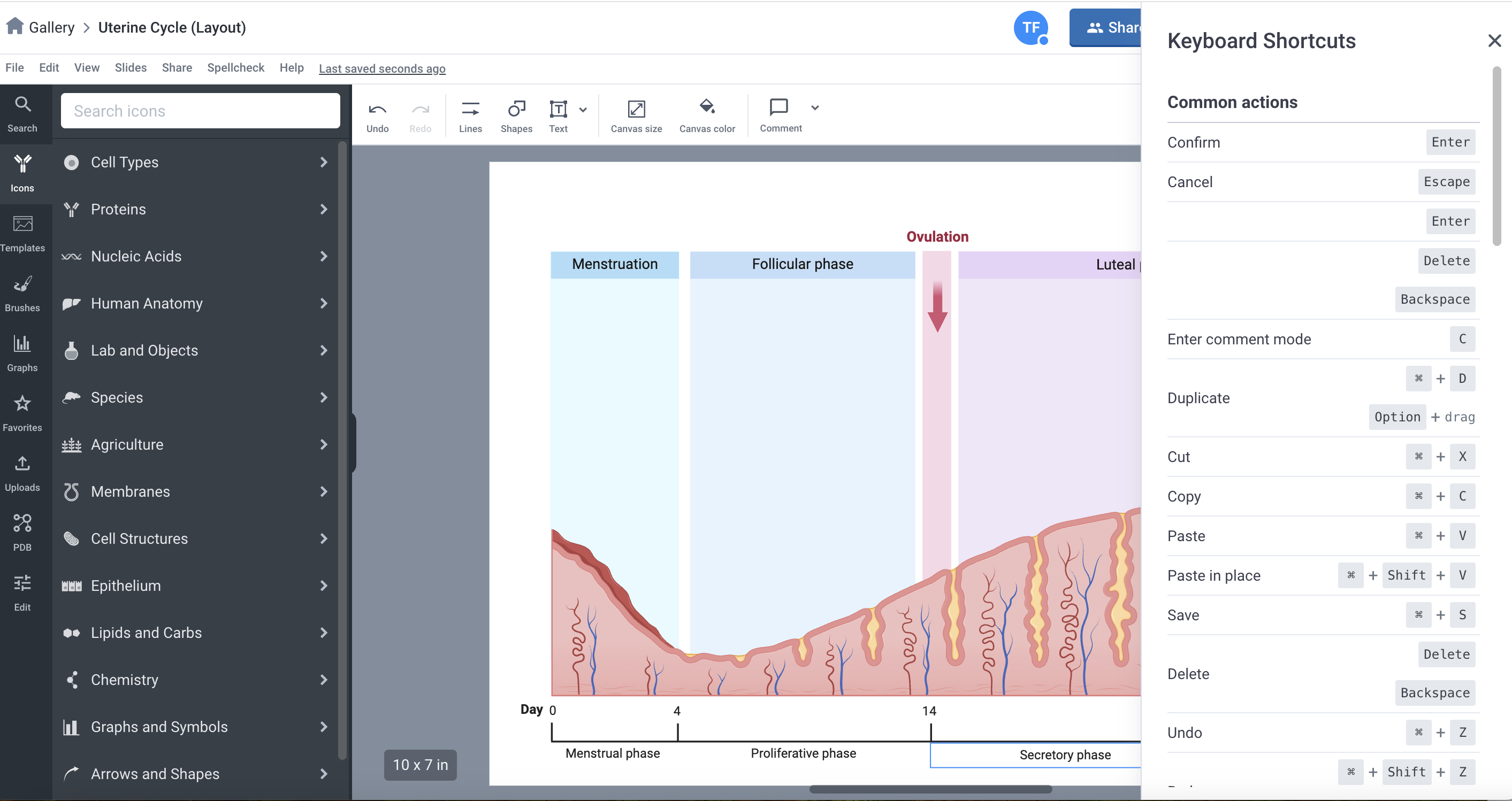Switch to the Brushes panel

coord(22,293)
